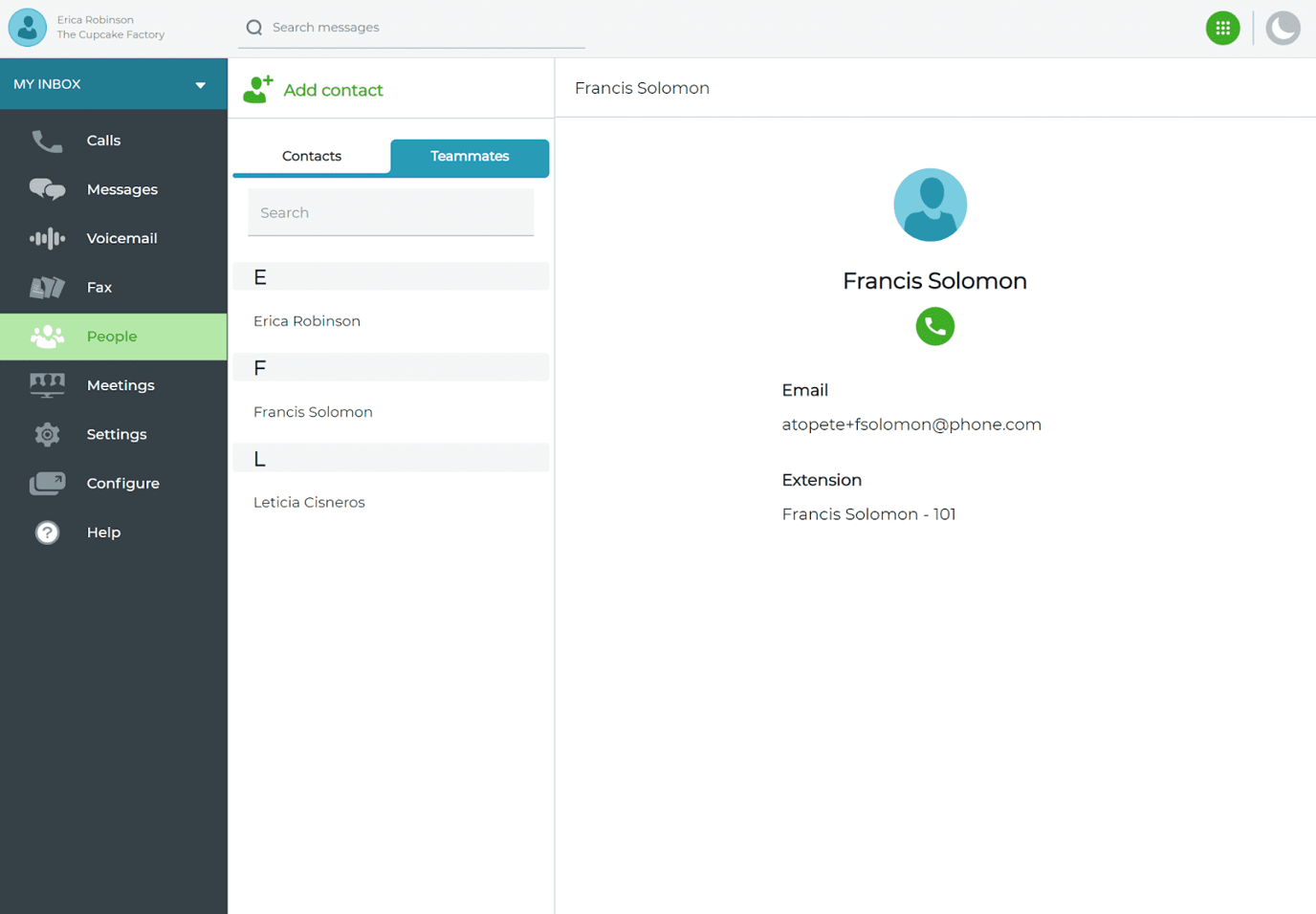
Task: Select the Meetings icon
Action: 47,384
